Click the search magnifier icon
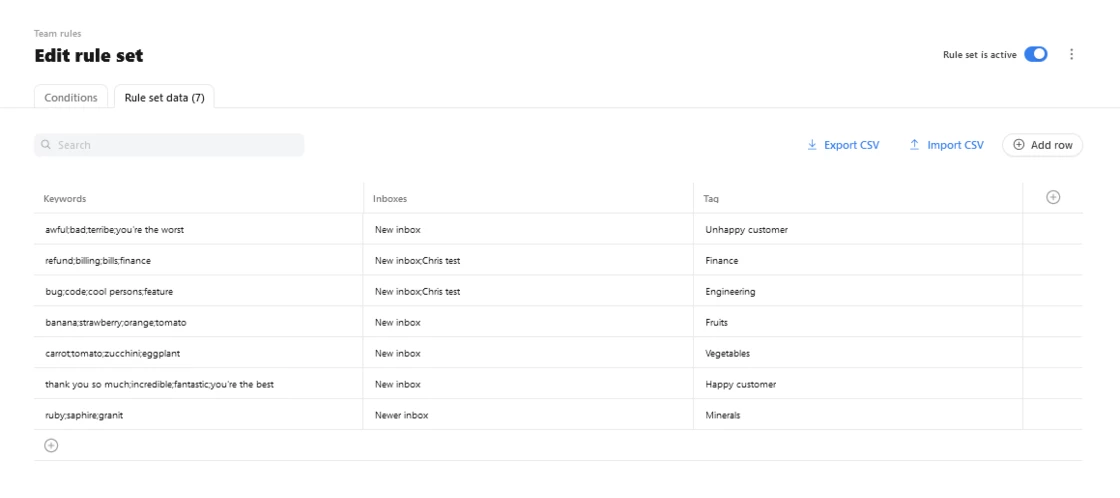Viewport: 1120px width, 498px height. pyautogui.click(x=46, y=145)
